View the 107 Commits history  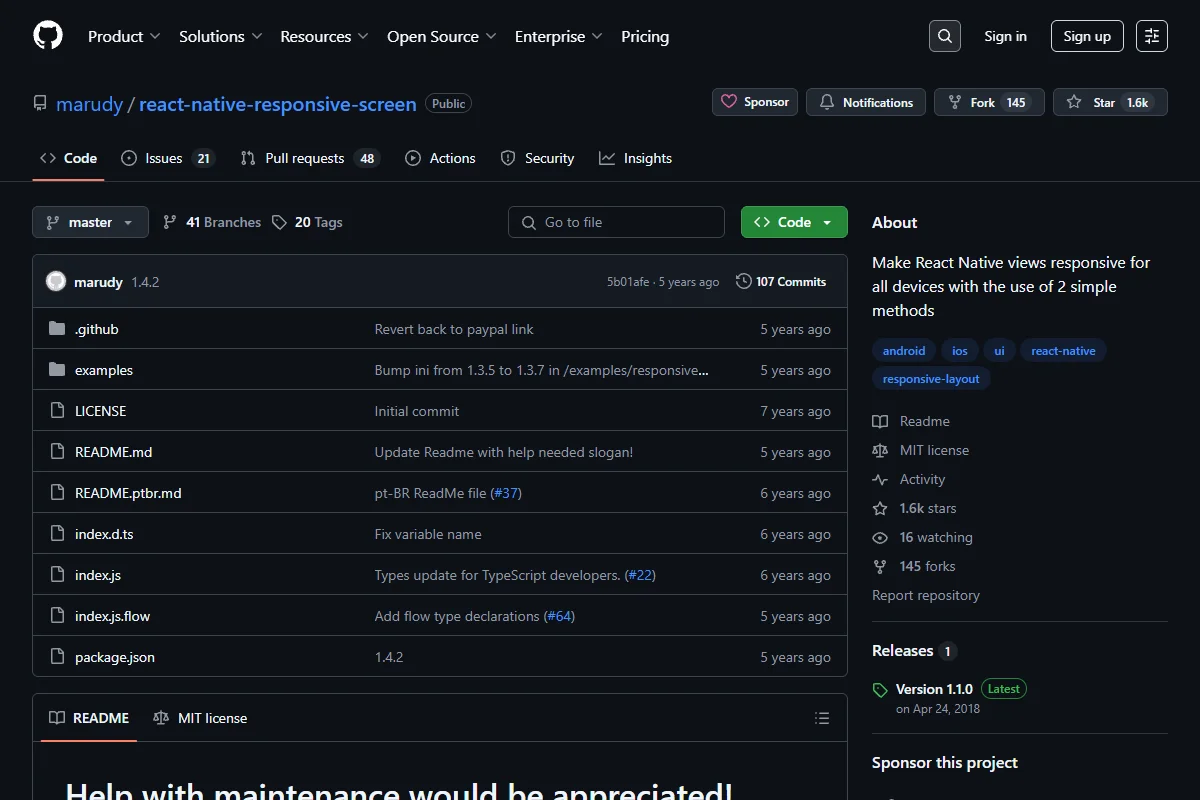click(781, 282)
